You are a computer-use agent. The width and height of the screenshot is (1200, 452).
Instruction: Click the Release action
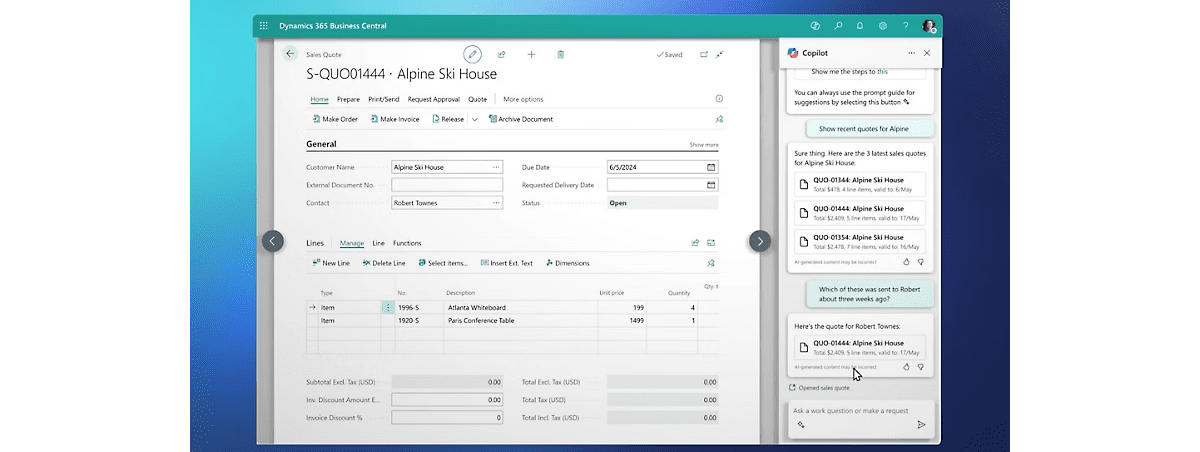[448, 119]
